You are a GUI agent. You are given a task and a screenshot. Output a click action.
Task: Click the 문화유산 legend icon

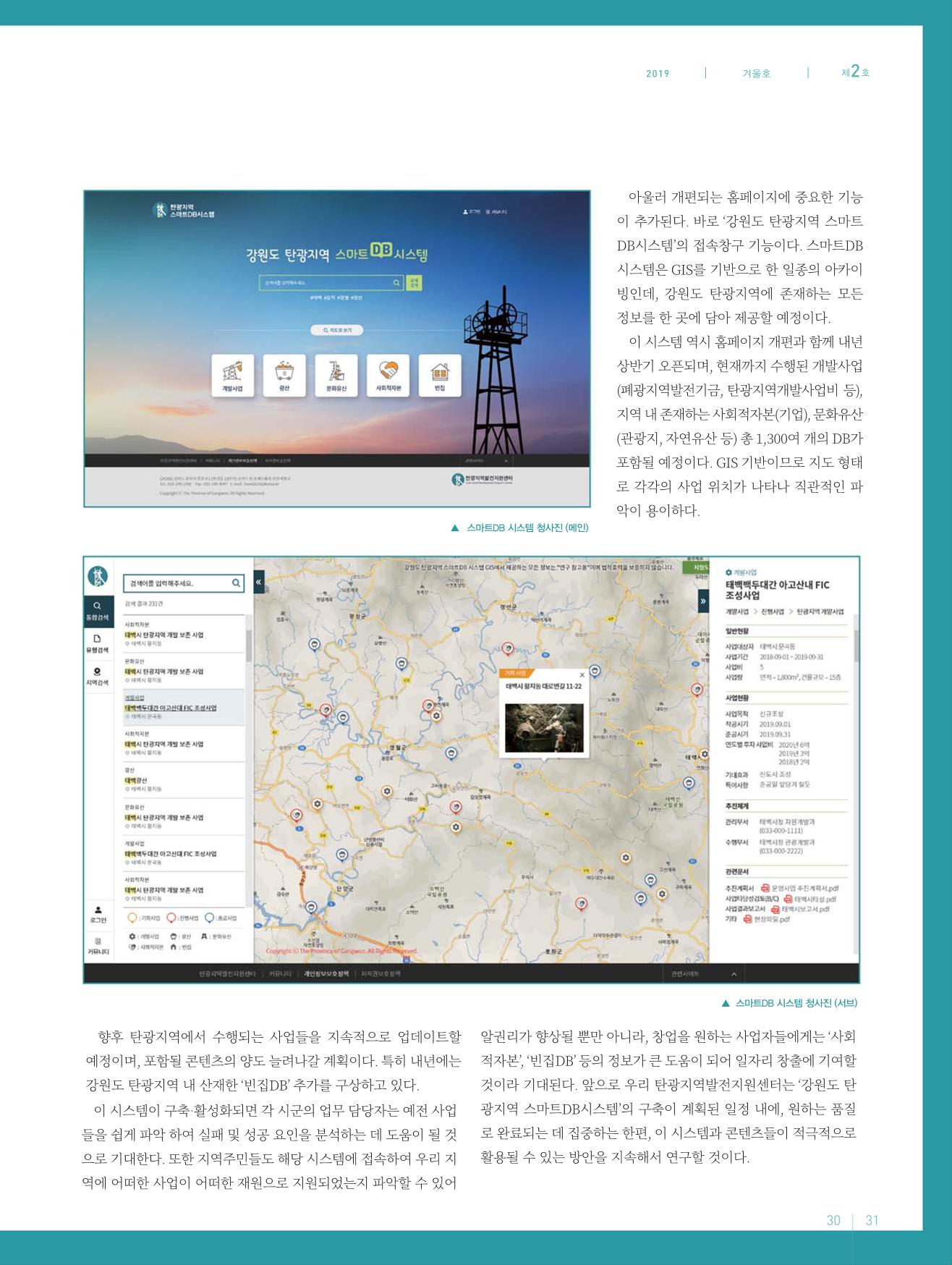[x=205, y=936]
